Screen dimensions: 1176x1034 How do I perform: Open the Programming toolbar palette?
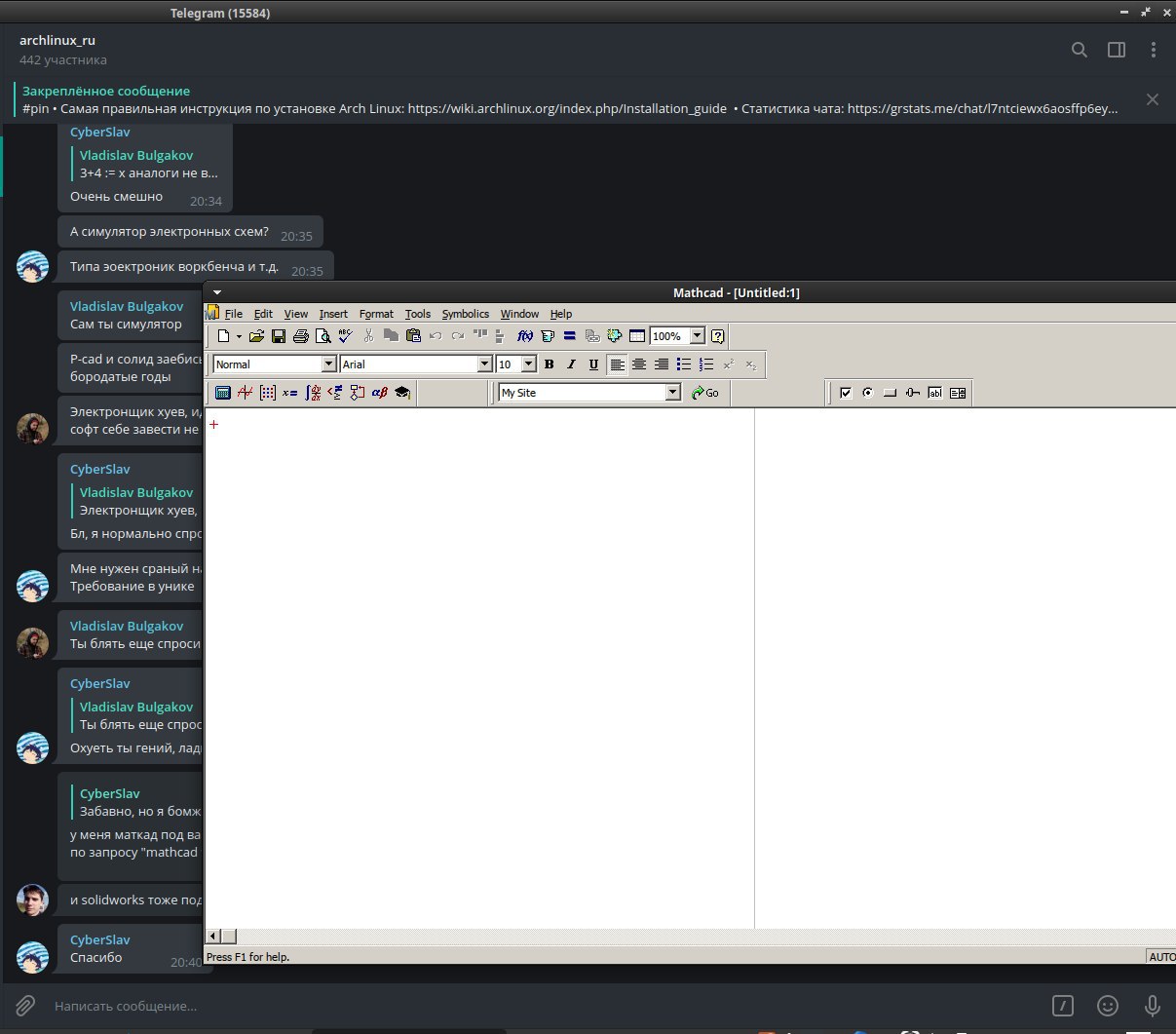358,393
